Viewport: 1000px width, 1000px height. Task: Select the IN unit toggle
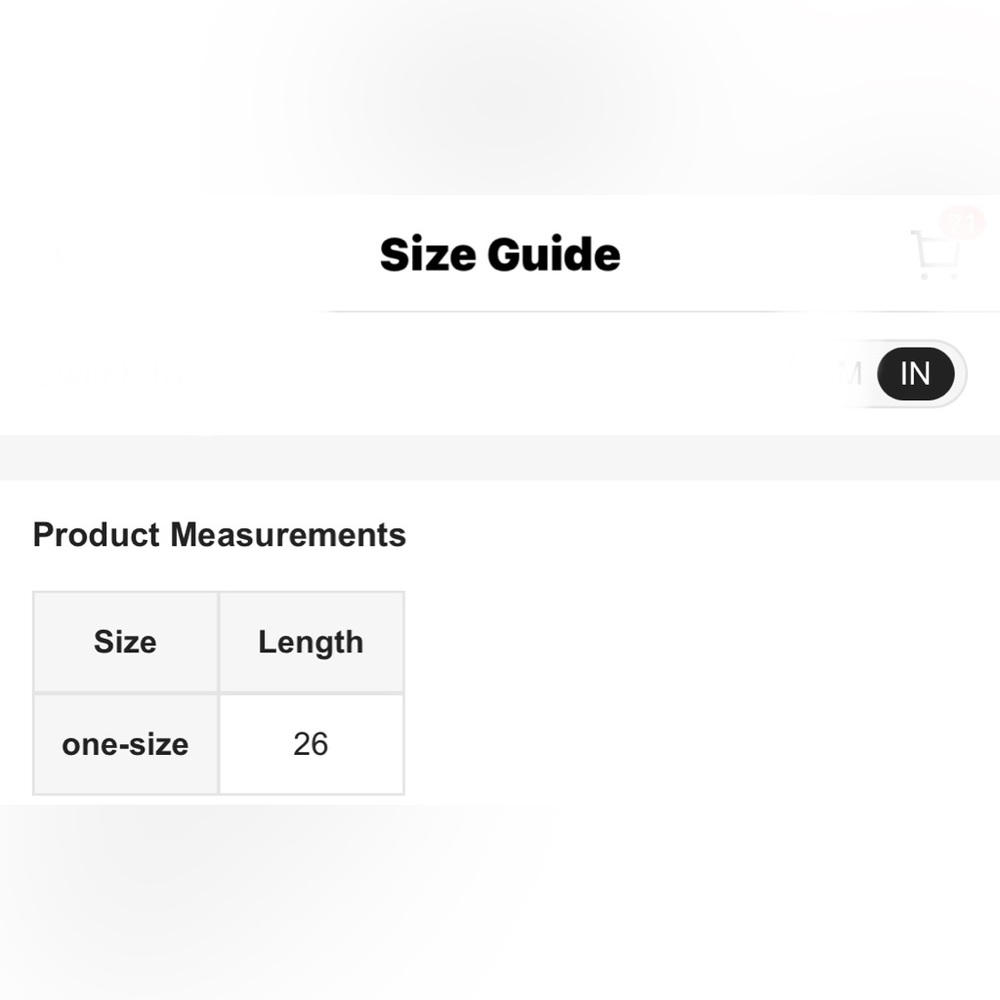(x=915, y=374)
